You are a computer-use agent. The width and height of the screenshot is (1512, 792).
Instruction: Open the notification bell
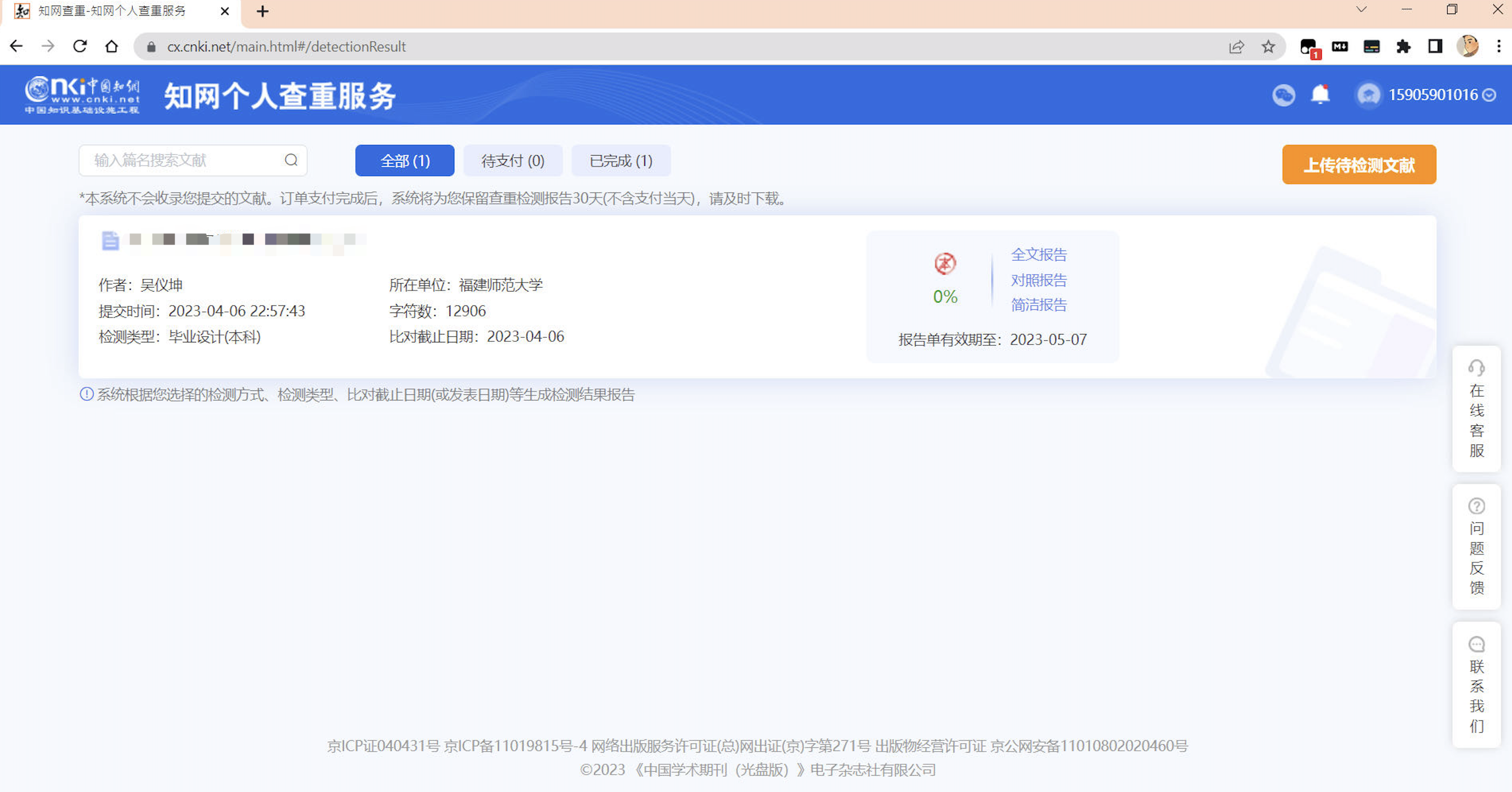1320,94
